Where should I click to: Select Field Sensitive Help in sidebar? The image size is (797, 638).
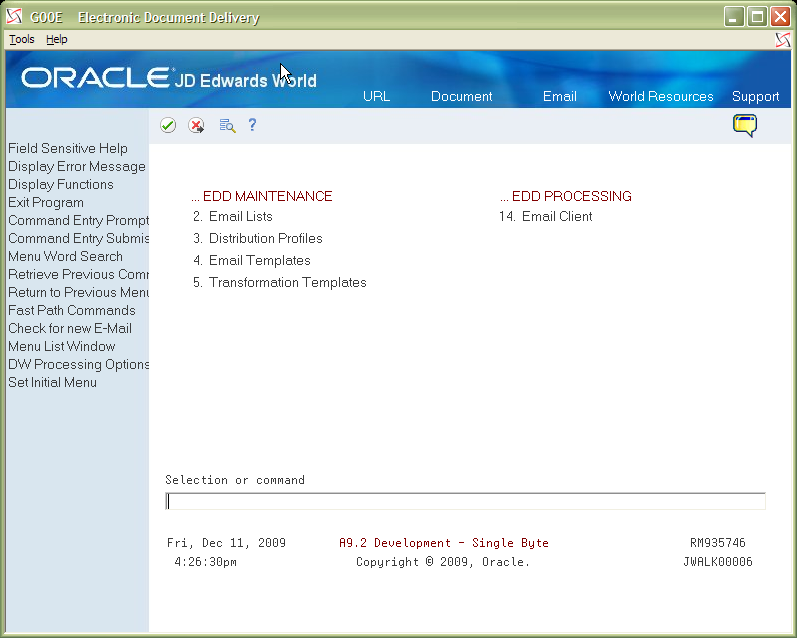click(x=68, y=148)
